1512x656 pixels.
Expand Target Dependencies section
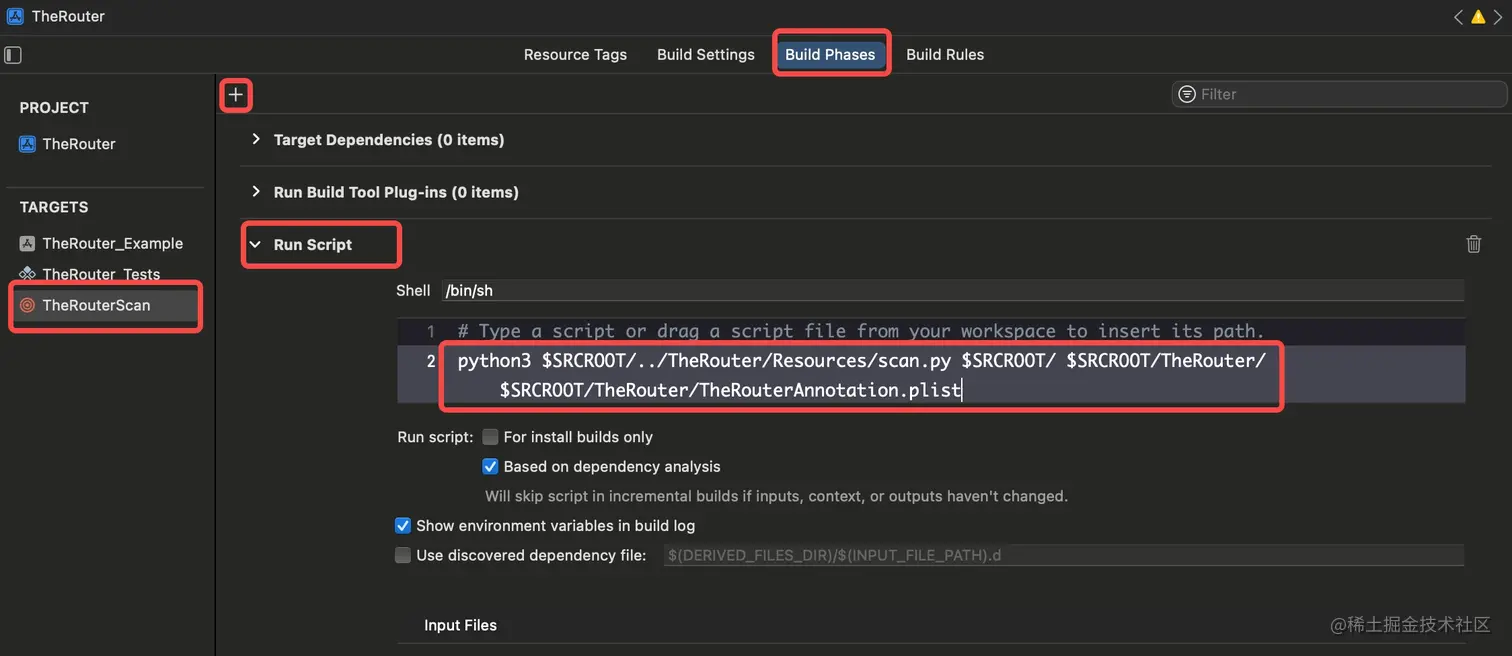coord(255,140)
